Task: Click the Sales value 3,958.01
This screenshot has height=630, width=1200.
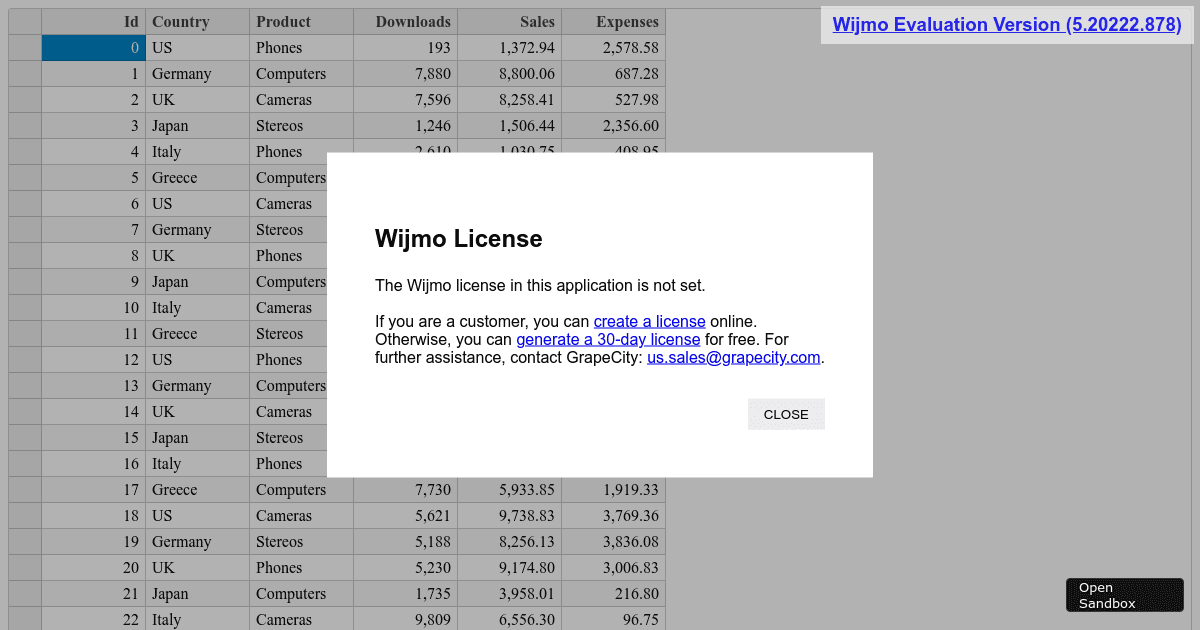Action: [510, 594]
